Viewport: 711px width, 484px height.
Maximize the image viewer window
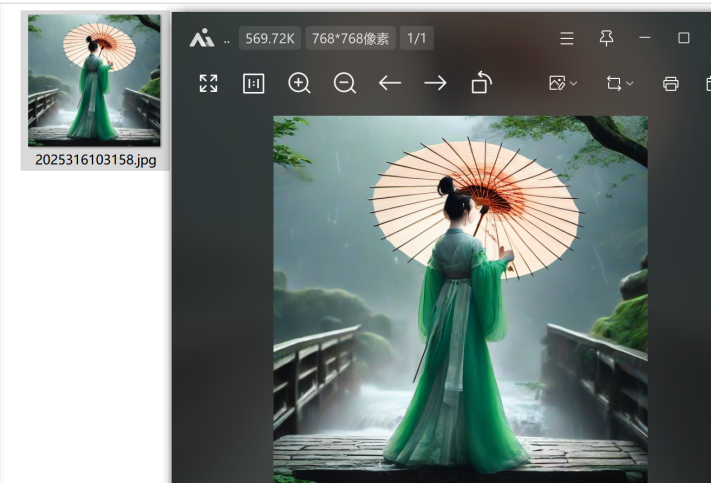[684, 38]
